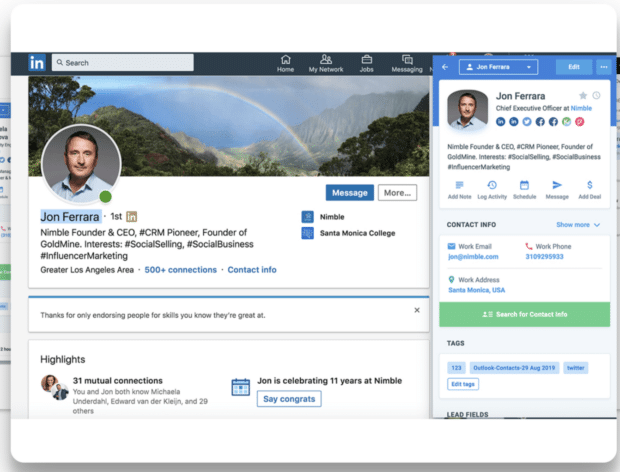The image size is (620, 472).
Task: Click Schedule calendar icon
Action: [x=524, y=185]
